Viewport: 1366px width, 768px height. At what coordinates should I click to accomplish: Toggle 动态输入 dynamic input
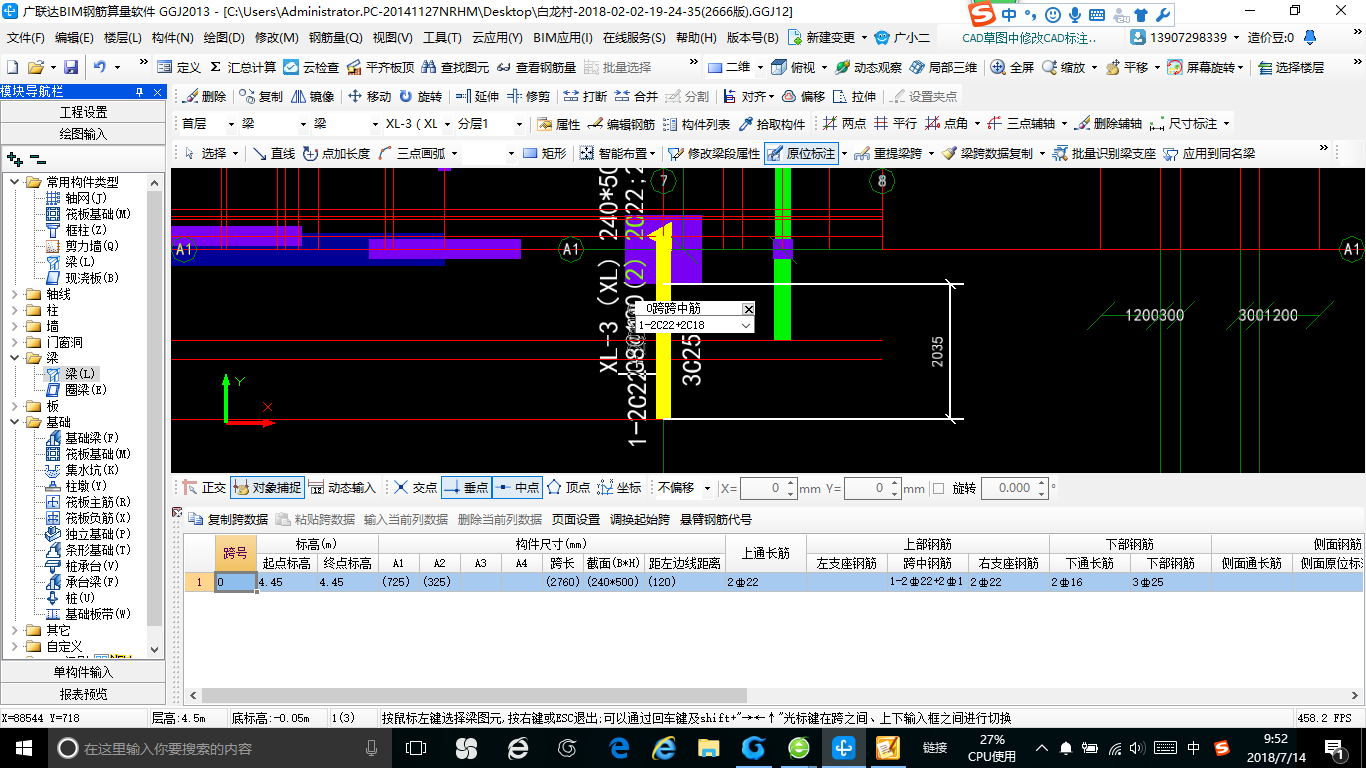[x=343, y=488]
